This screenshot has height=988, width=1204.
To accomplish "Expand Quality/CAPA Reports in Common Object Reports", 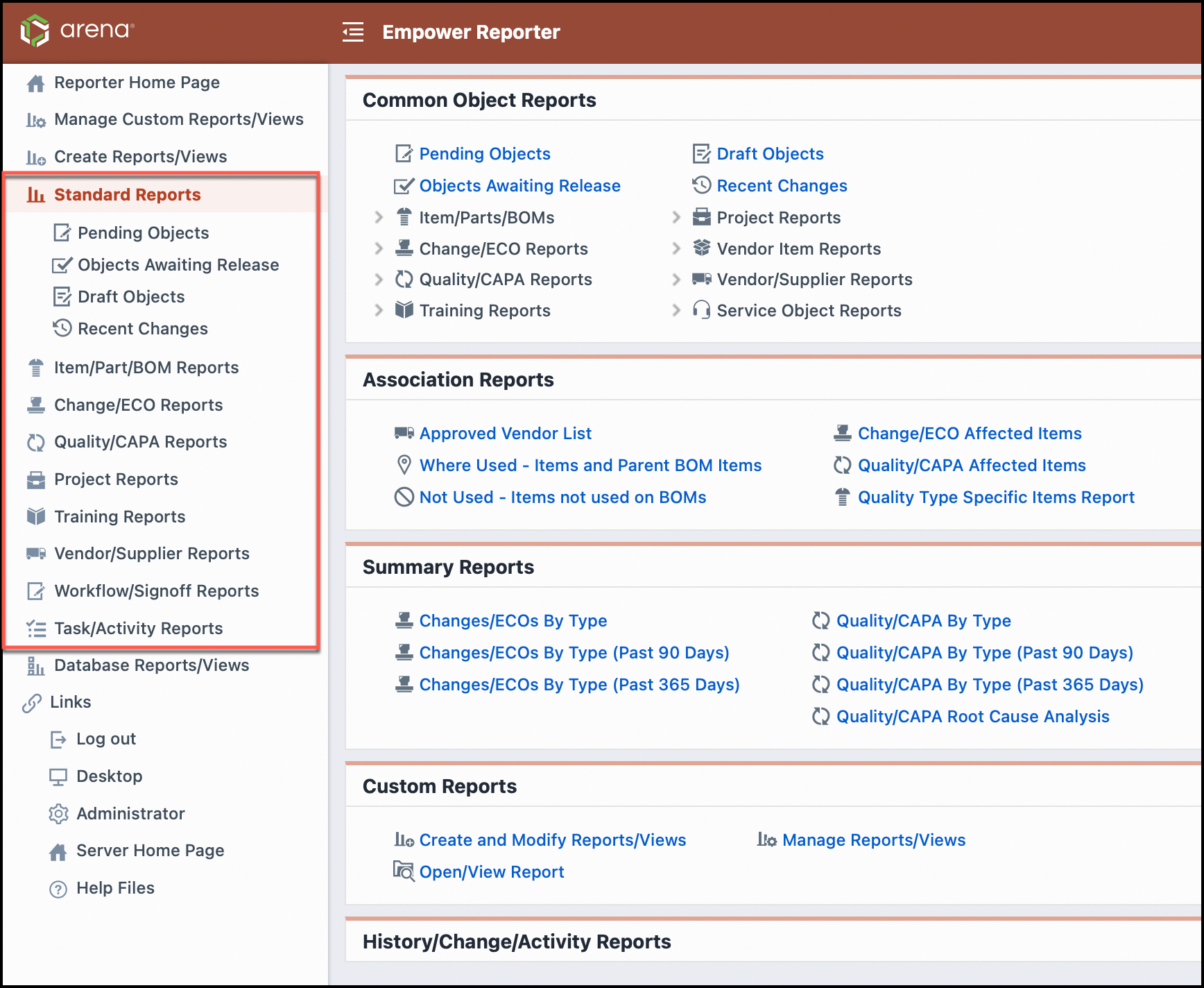I will coord(379,280).
